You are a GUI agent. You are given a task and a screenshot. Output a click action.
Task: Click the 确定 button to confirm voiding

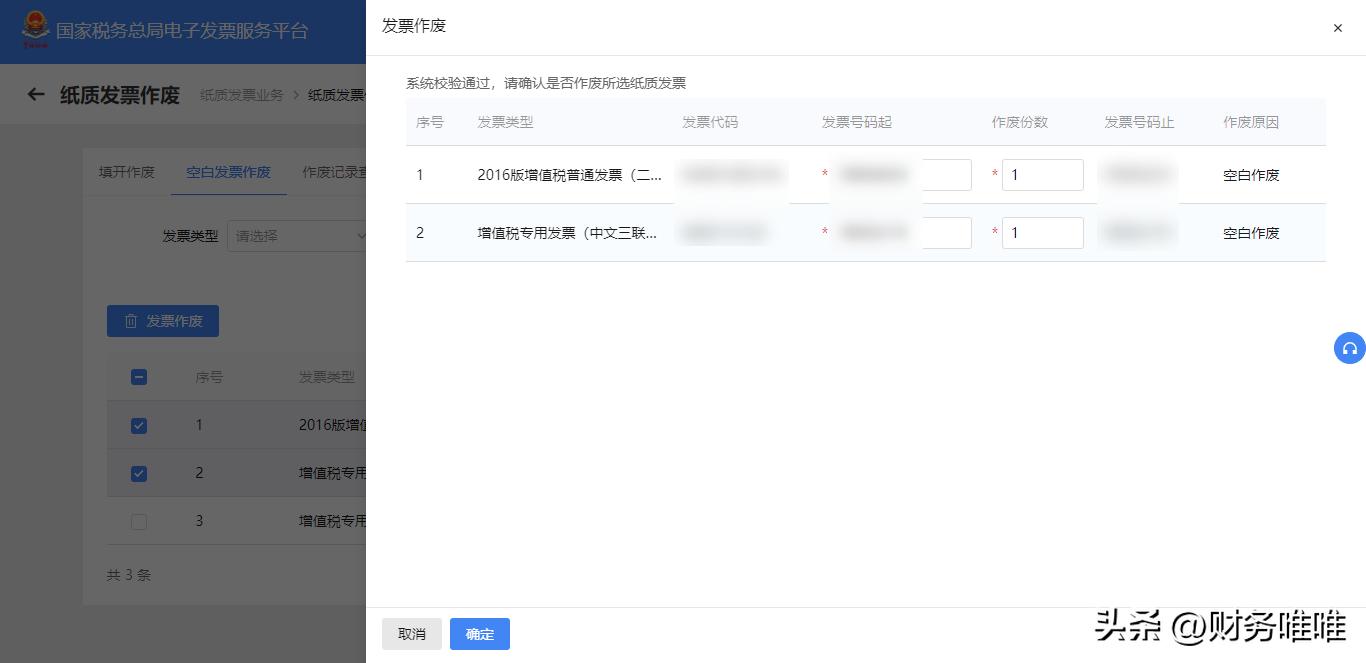click(x=479, y=633)
